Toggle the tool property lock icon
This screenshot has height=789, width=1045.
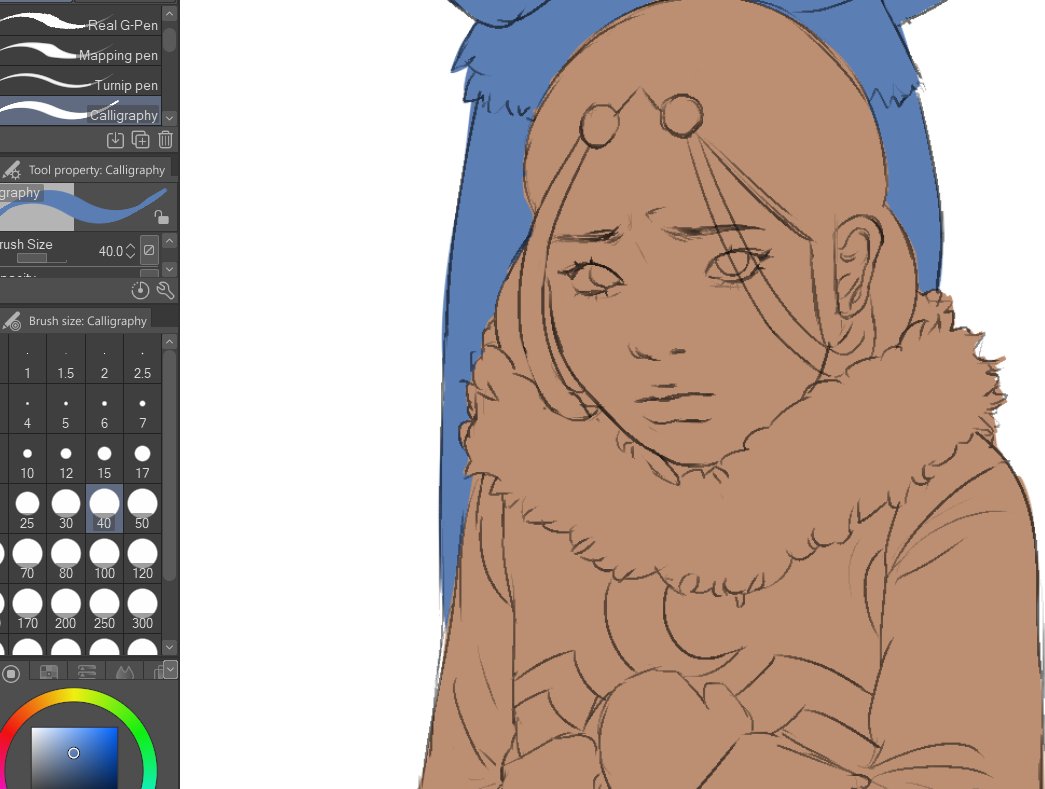tap(161, 217)
